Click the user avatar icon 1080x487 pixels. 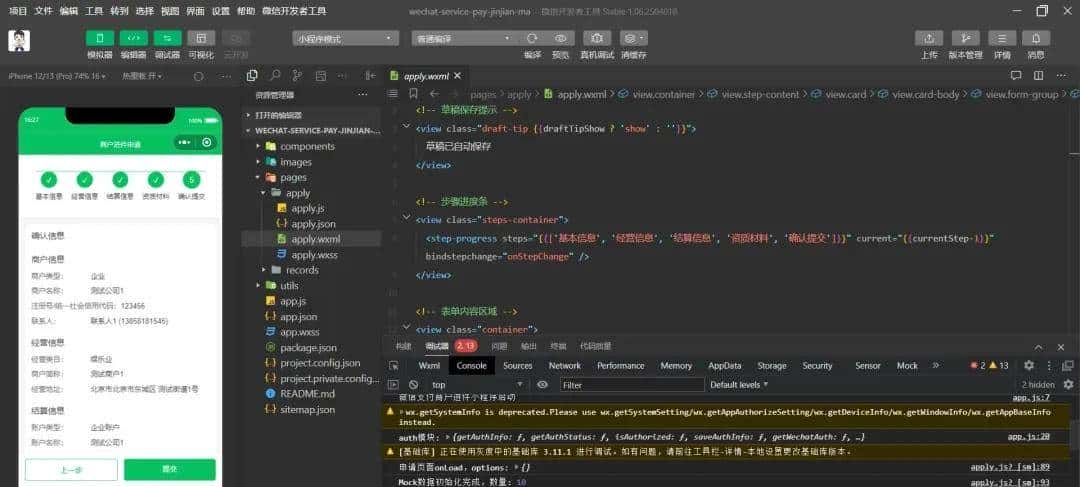pyautogui.click(x=19, y=41)
